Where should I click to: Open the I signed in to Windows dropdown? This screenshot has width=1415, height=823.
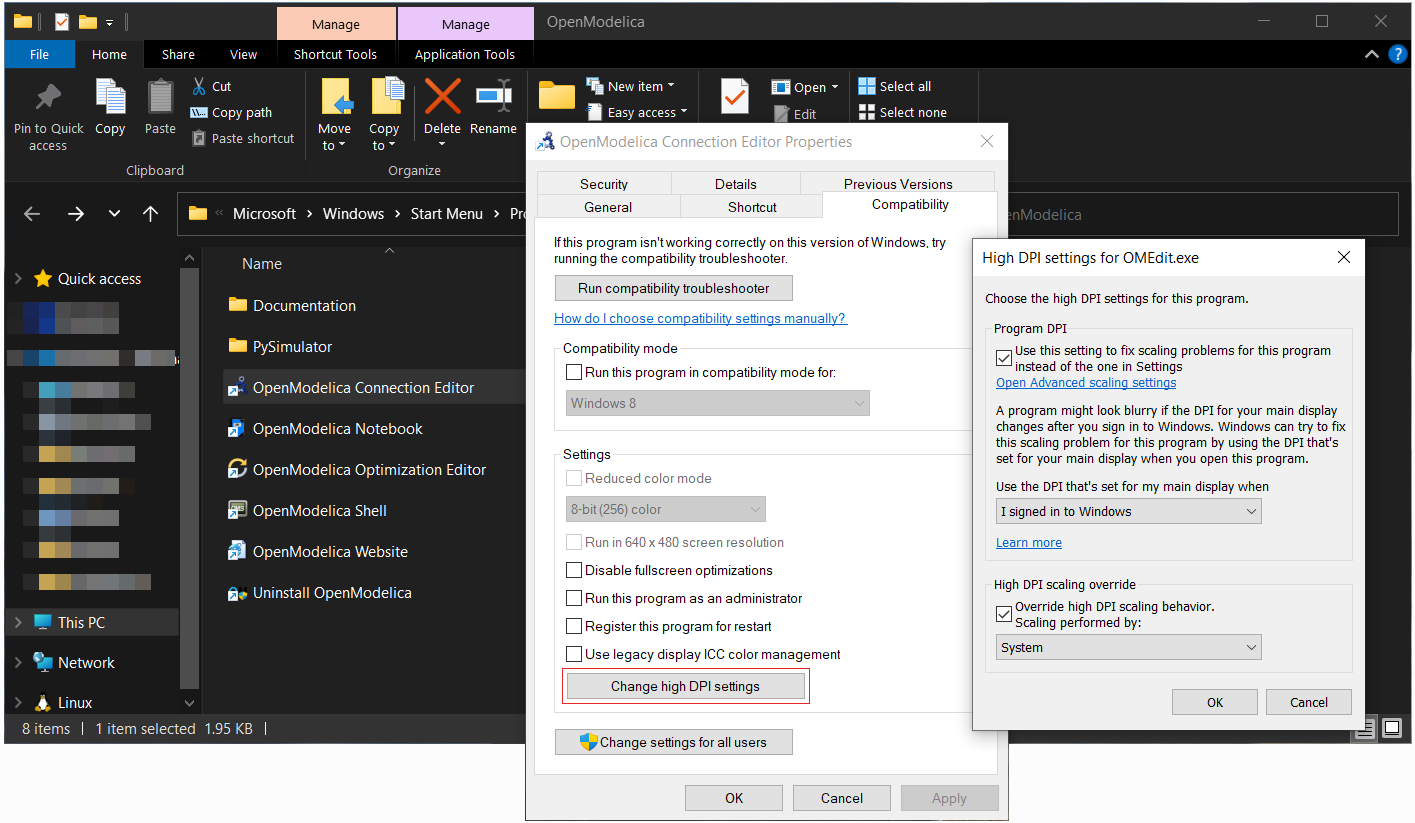click(x=1128, y=511)
